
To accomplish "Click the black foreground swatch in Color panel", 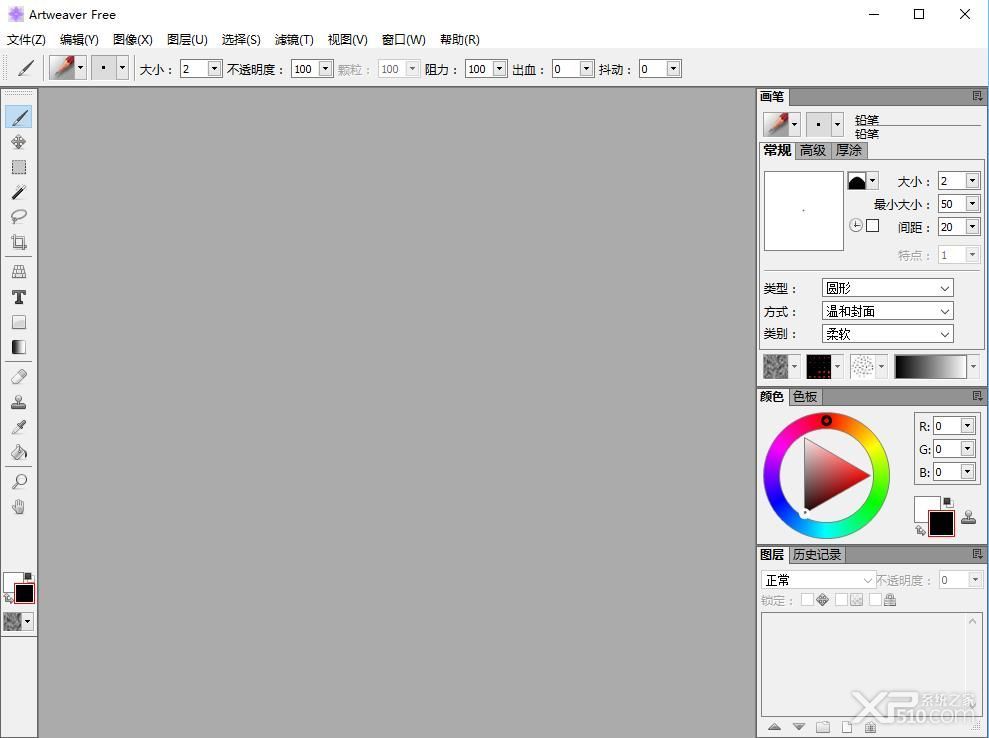I will [941, 524].
